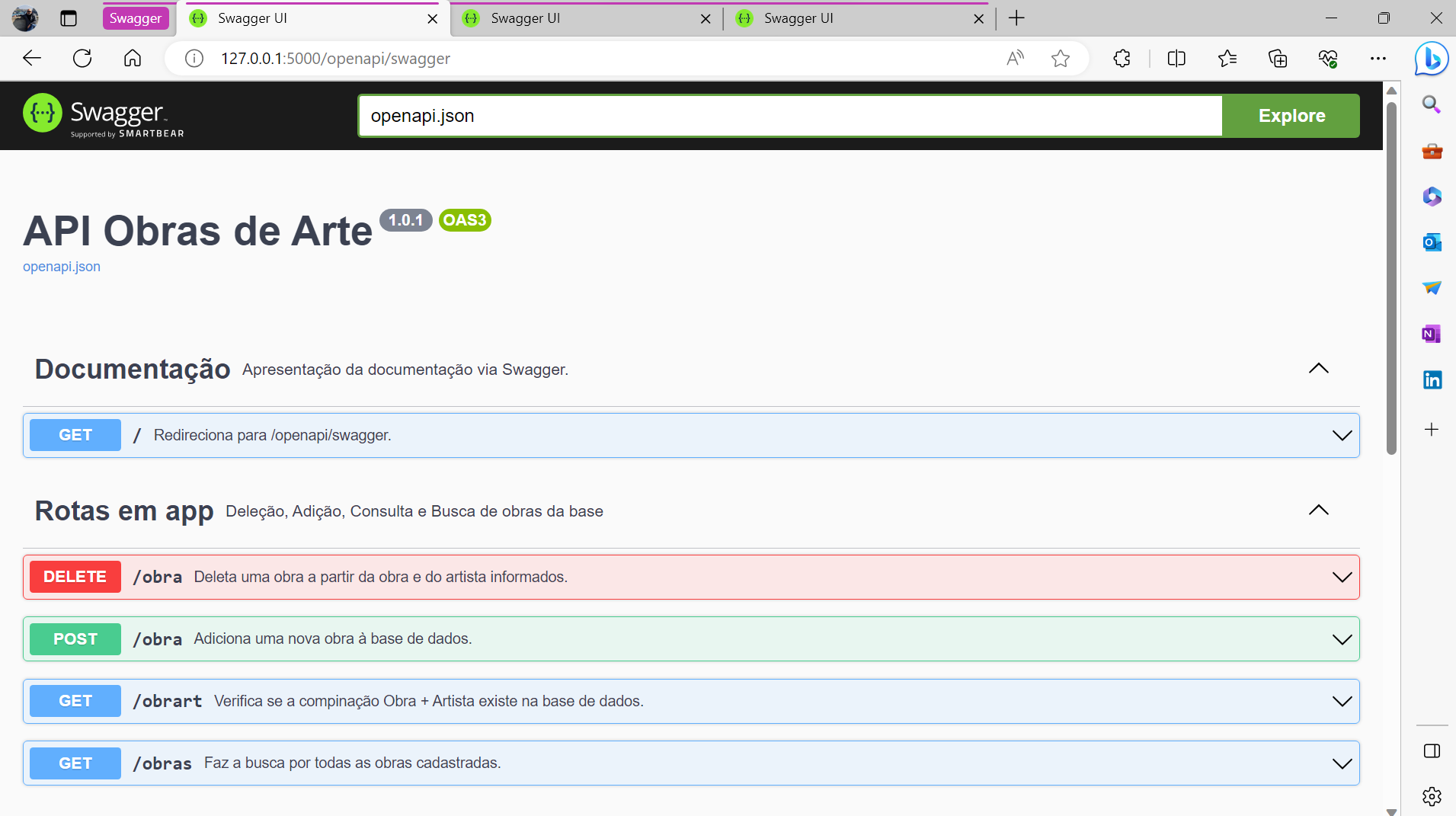Click the GET badge for /obrart

[75, 701]
